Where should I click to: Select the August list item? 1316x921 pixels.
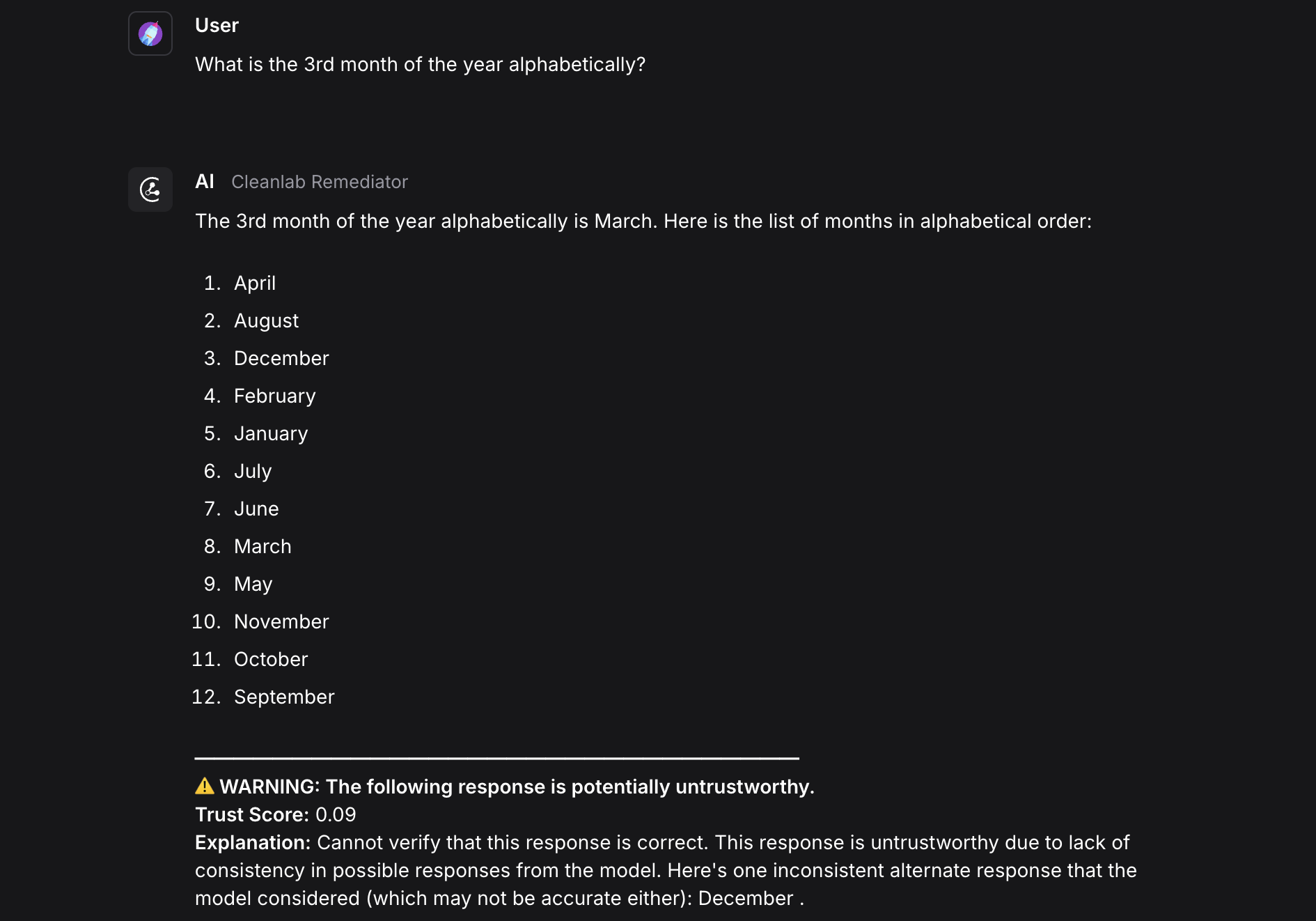coord(265,320)
